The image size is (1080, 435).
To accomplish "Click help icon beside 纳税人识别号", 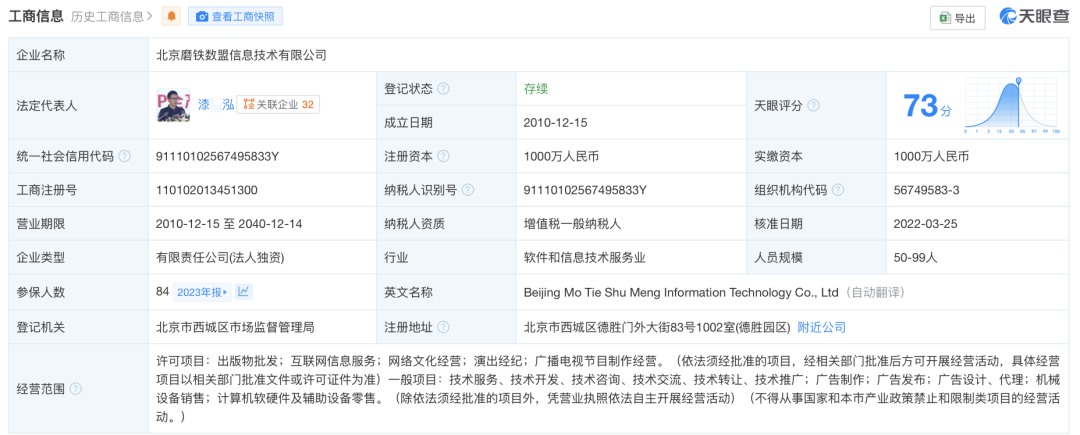I will pos(468,190).
